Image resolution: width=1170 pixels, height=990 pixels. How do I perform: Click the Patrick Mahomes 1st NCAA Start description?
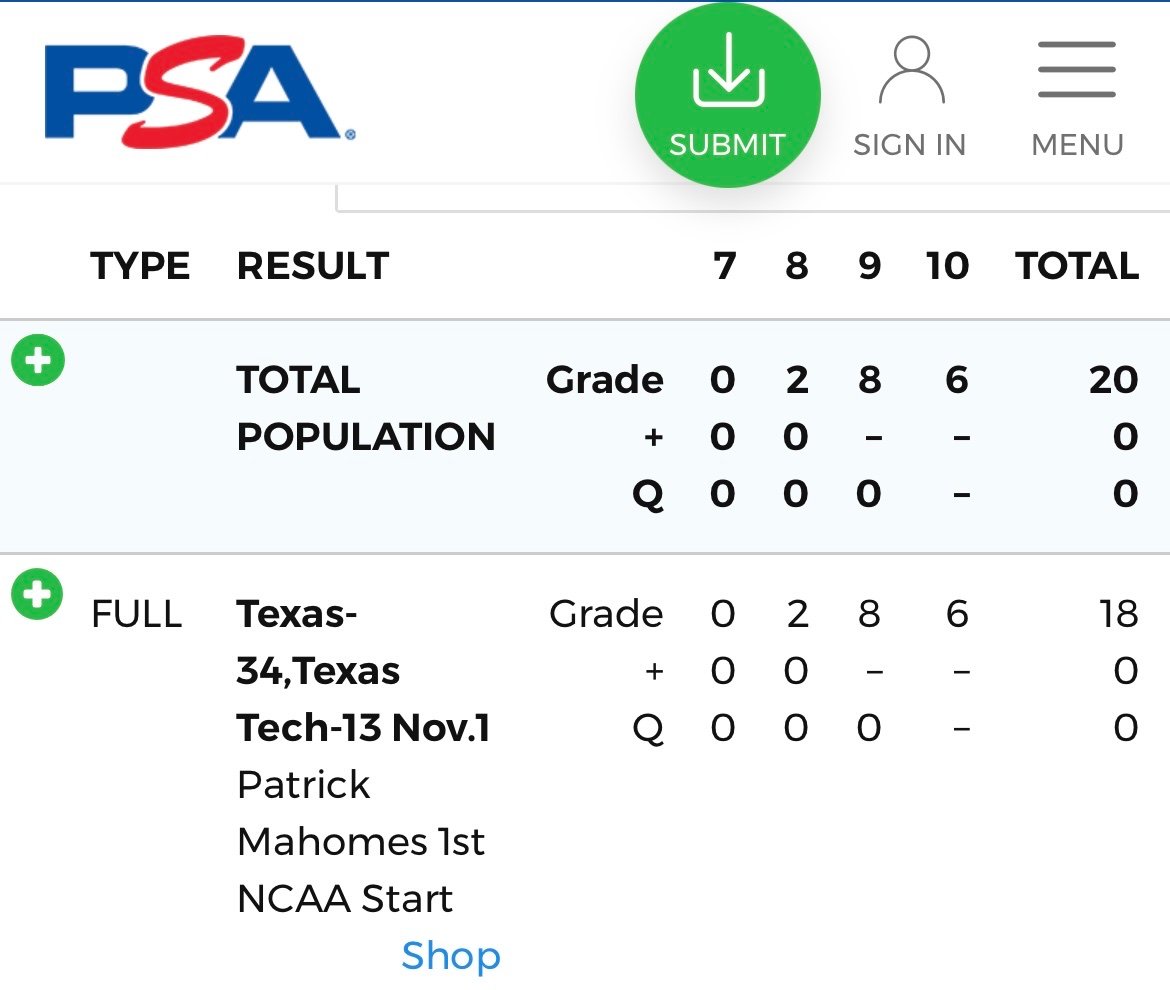click(361, 842)
